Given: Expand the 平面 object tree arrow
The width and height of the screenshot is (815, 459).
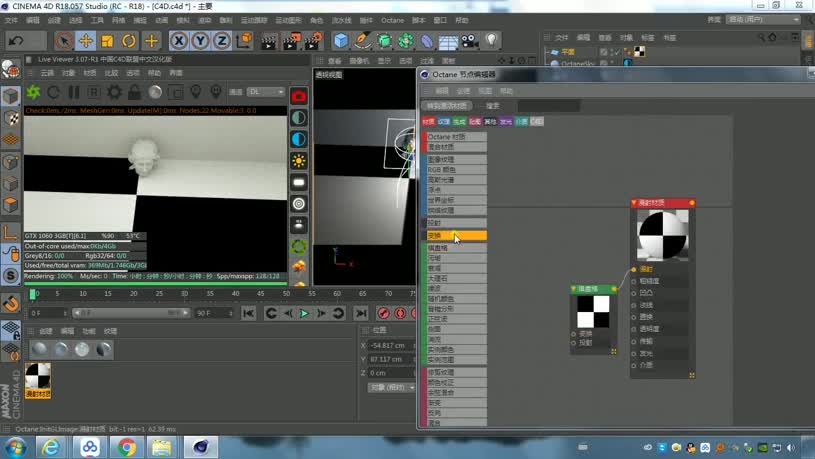Looking at the screenshot, I should [x=548, y=52].
